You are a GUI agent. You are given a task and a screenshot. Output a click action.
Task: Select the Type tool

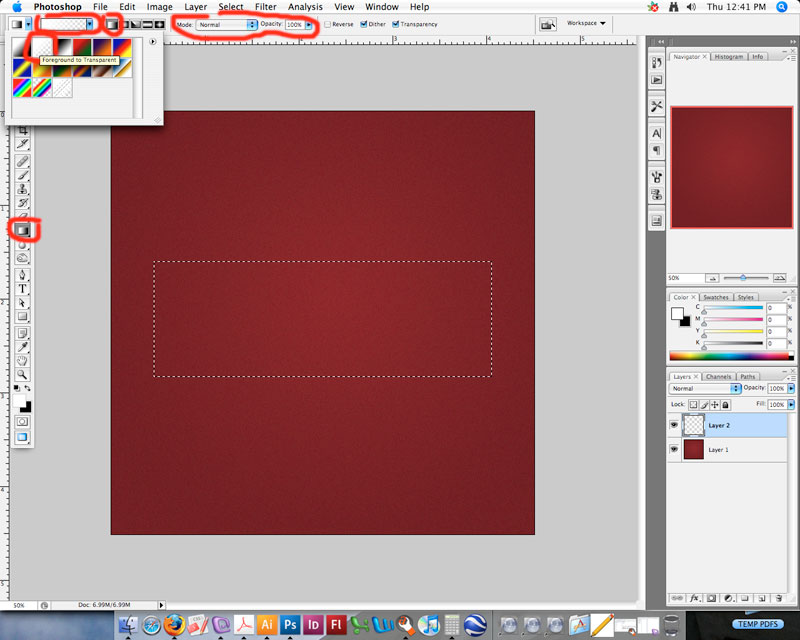tap(22, 288)
